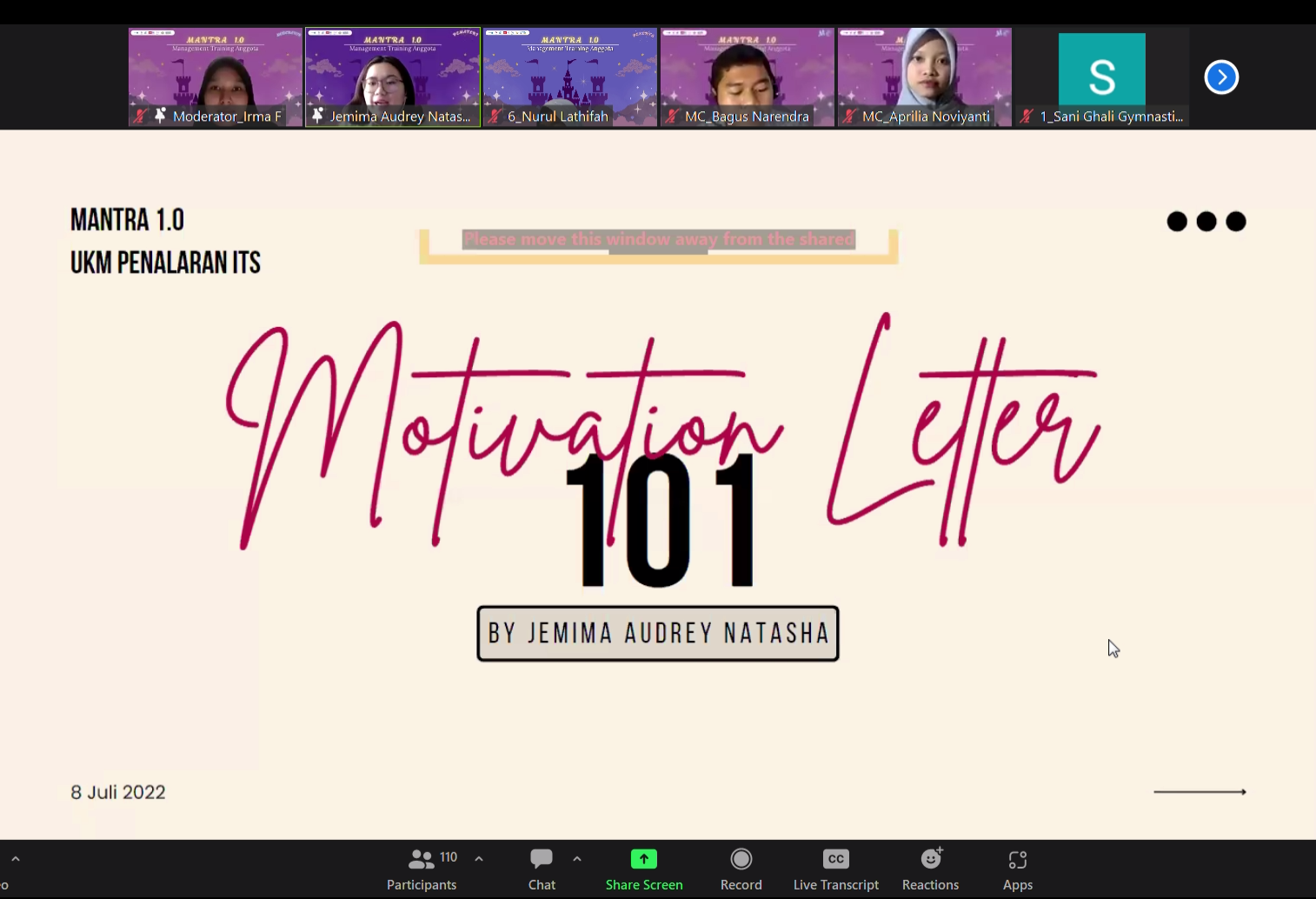Screen dimensions: 1316x899
Task: Click the green Share Screen icon
Action: tap(643, 859)
